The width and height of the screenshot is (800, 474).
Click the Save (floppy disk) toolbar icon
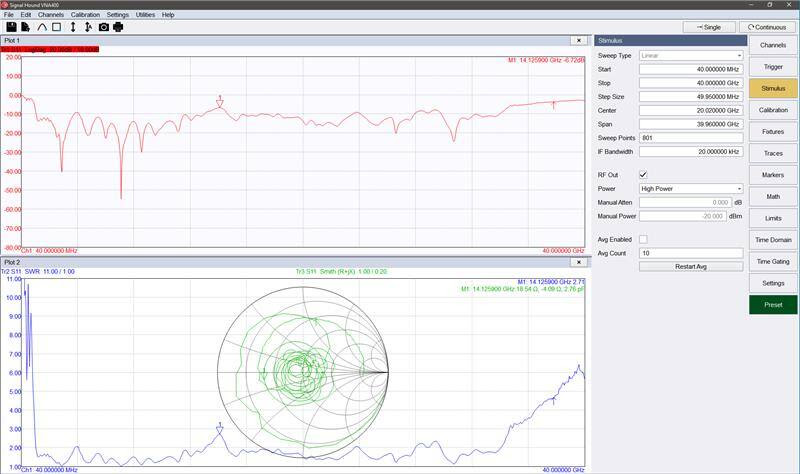point(11,27)
